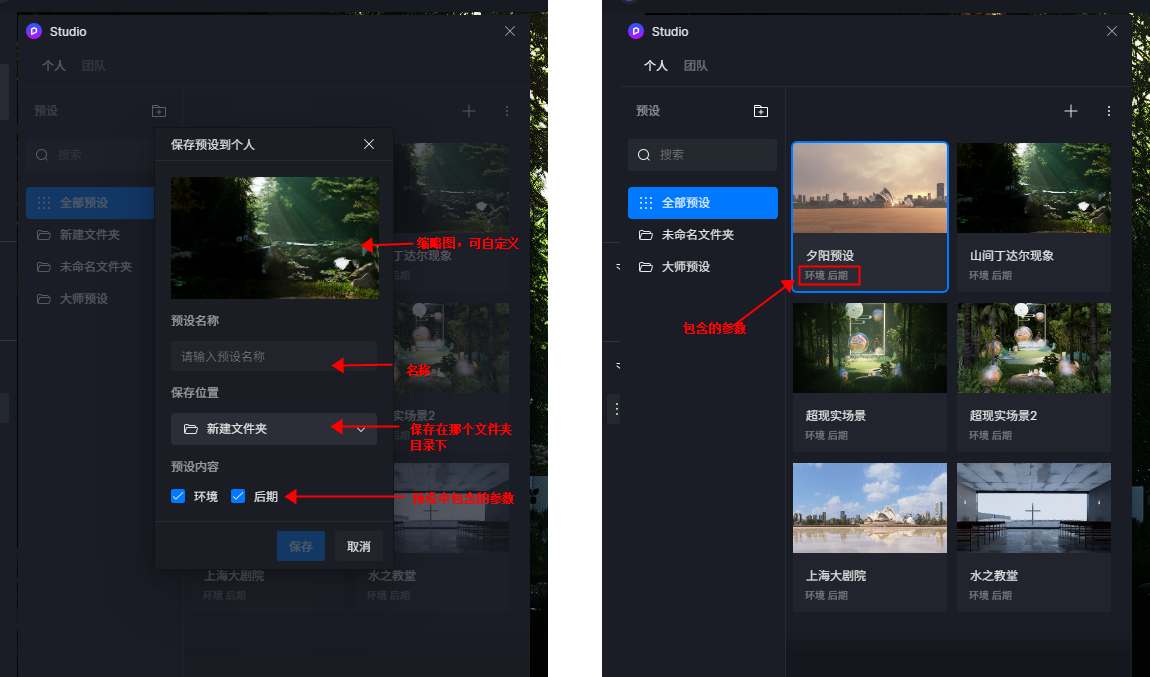This screenshot has height=677, width=1150.
Task: Select 全部预设 in right window sidebar
Action: [703, 203]
